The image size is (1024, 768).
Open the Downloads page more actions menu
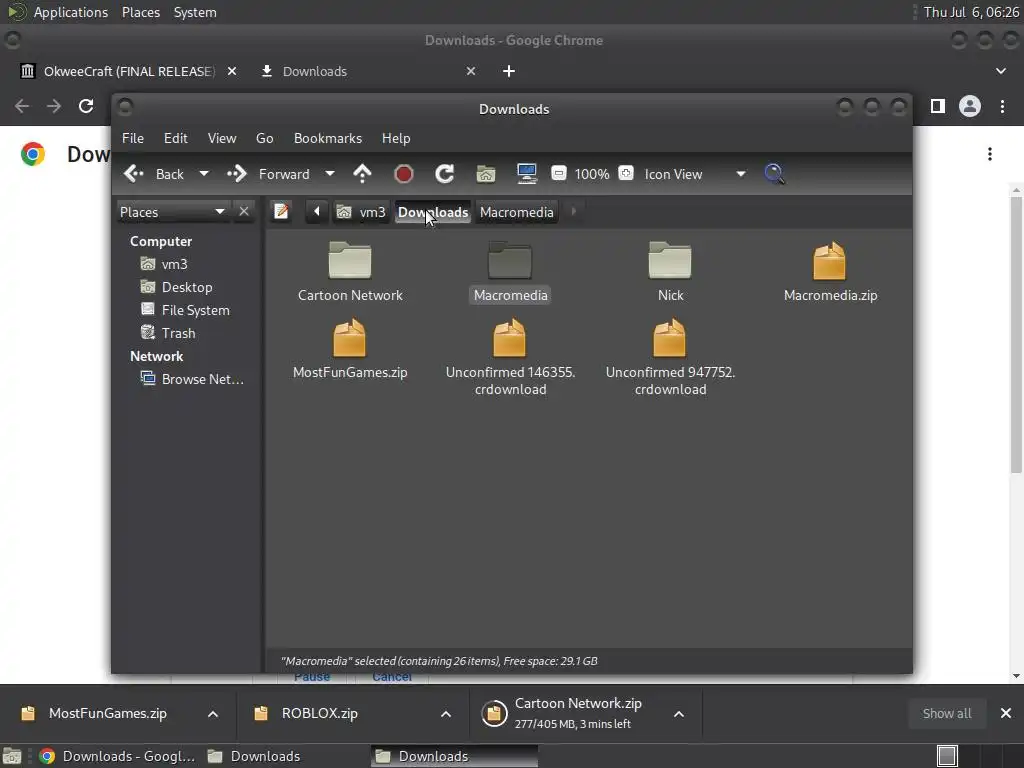tap(990, 154)
